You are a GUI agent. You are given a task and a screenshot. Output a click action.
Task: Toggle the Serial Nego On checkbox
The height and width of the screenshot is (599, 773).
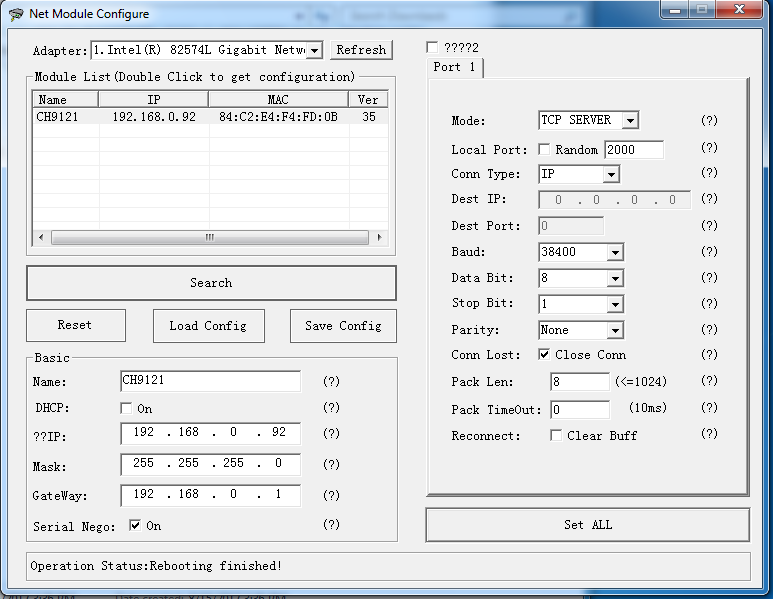pos(135,526)
